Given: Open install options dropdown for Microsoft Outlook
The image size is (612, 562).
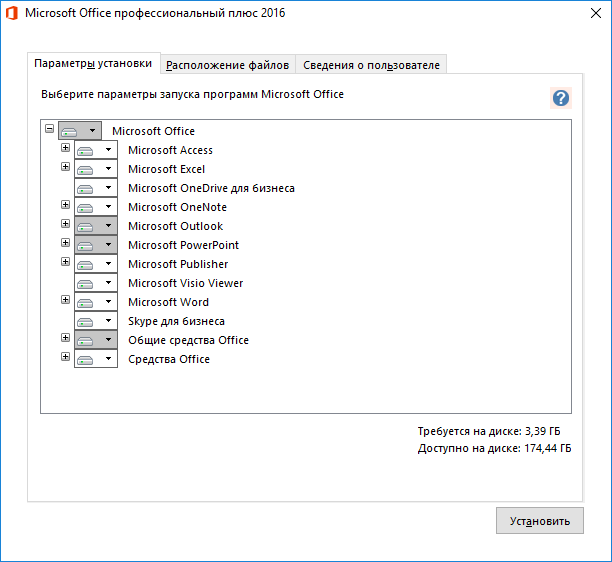Looking at the screenshot, I should (x=108, y=226).
